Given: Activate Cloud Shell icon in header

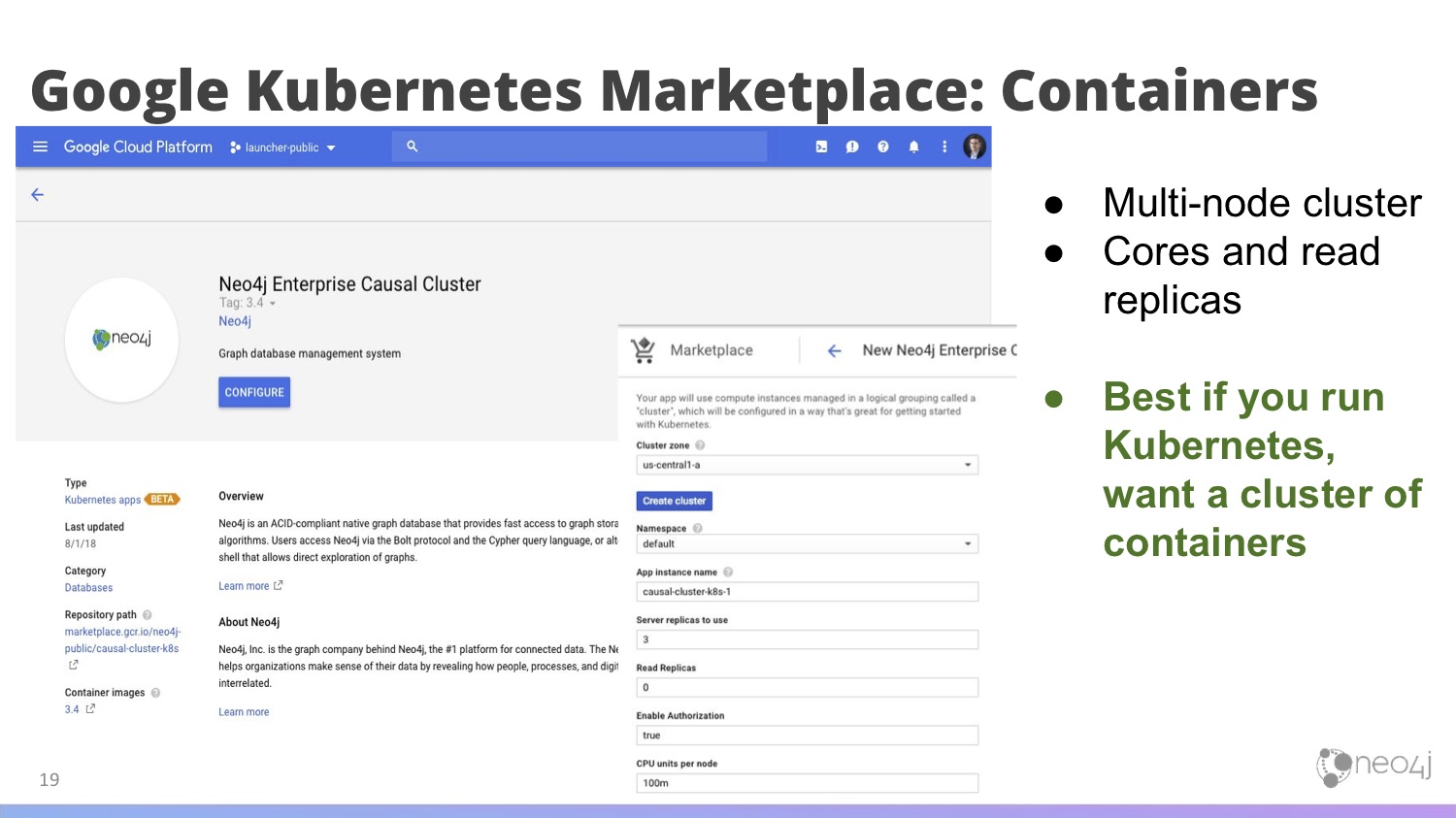Looking at the screenshot, I should tap(821, 147).
